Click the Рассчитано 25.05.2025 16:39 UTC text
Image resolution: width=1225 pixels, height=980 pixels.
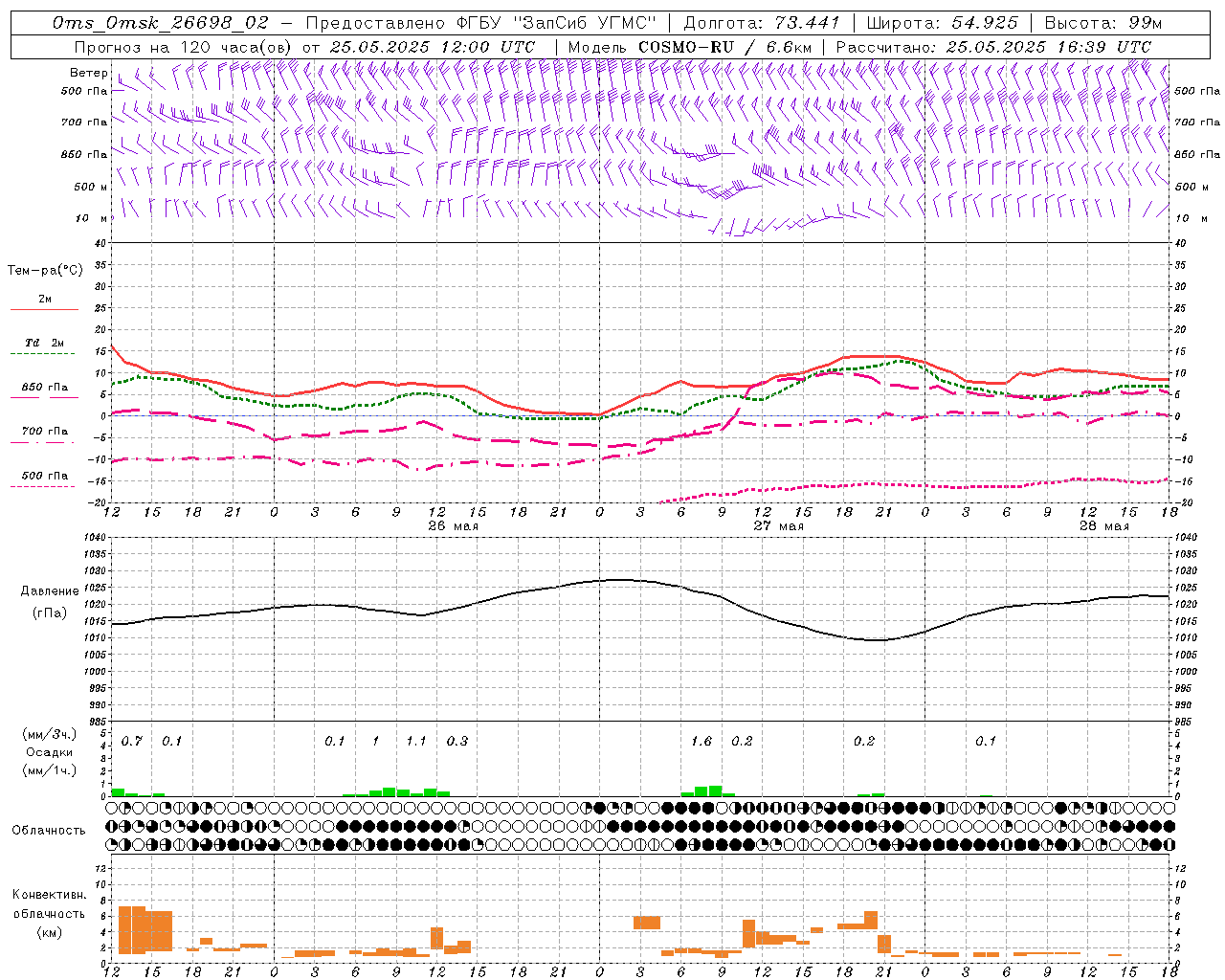point(993,47)
